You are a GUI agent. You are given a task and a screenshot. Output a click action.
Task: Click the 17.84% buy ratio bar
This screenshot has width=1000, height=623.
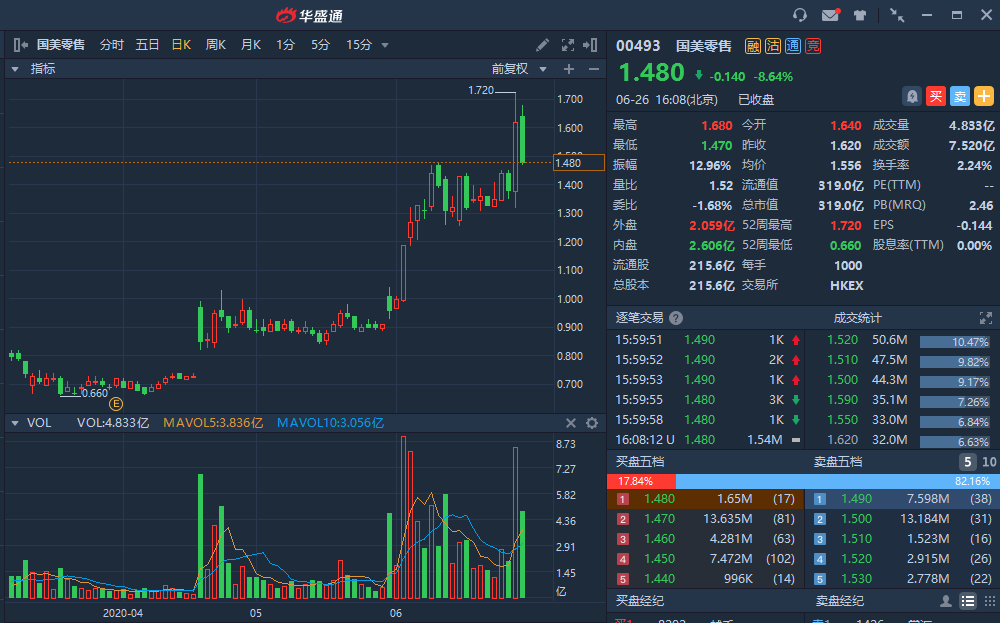pyautogui.click(x=641, y=481)
